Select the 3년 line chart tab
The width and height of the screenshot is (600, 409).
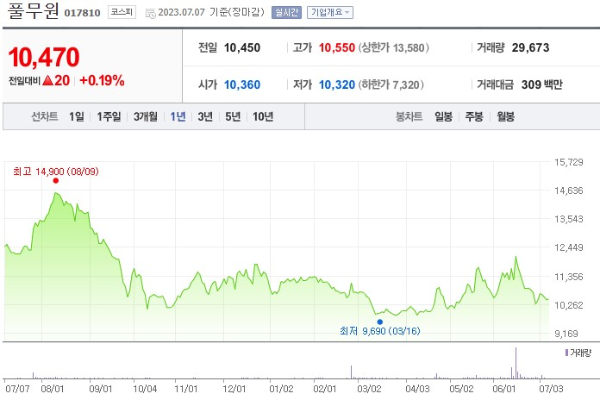[x=205, y=116]
